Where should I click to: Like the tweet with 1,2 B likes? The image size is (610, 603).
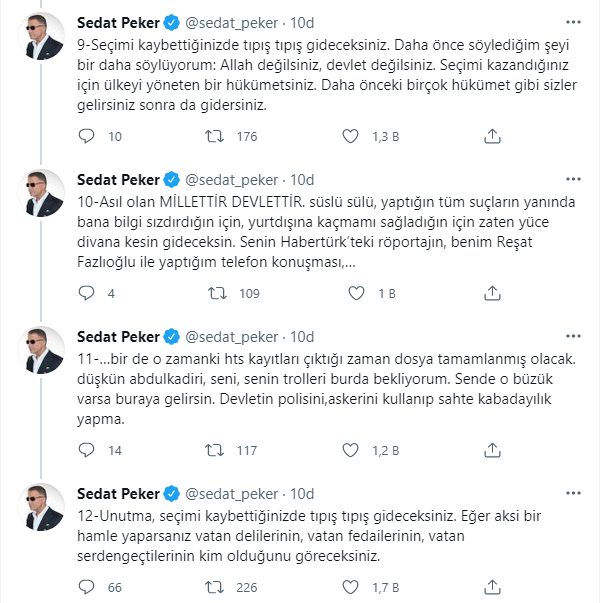coord(351,451)
